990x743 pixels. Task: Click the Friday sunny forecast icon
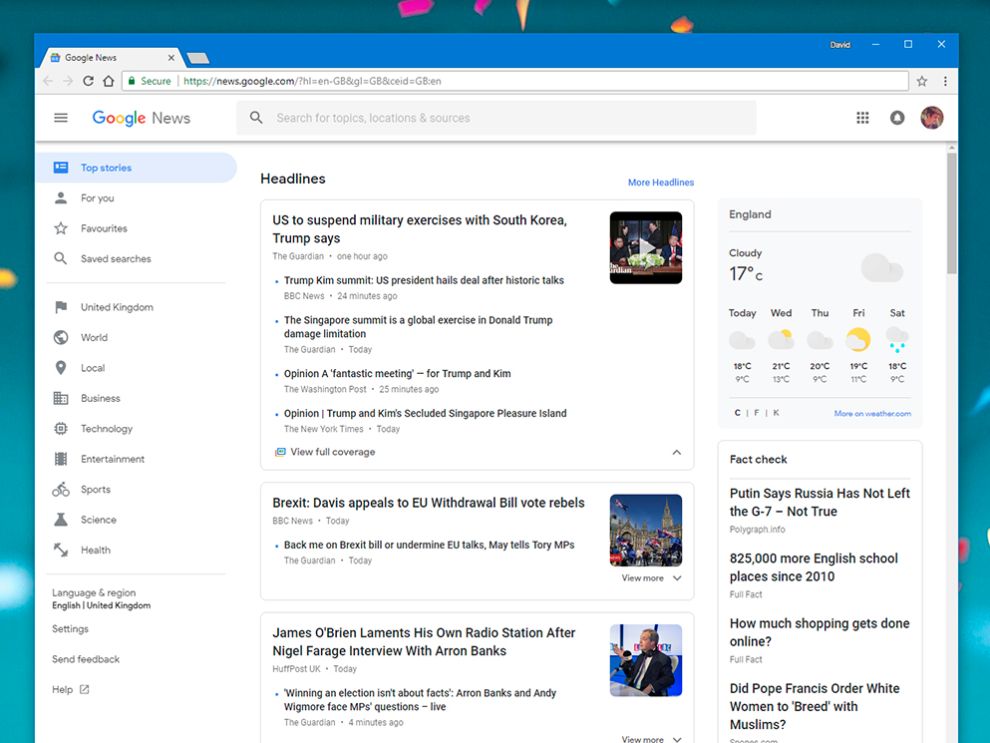click(x=858, y=340)
